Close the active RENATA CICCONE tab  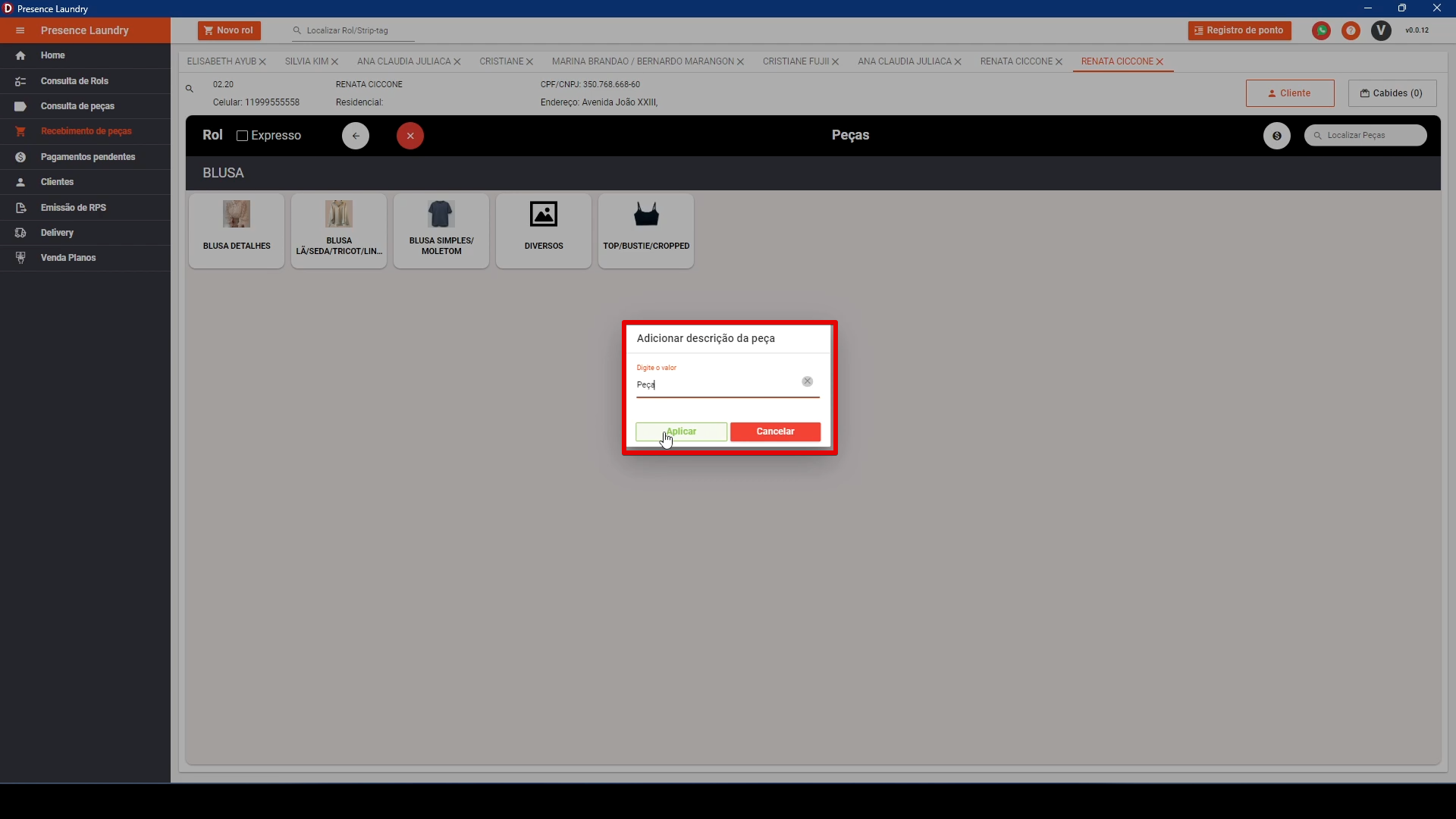pyautogui.click(x=1160, y=62)
